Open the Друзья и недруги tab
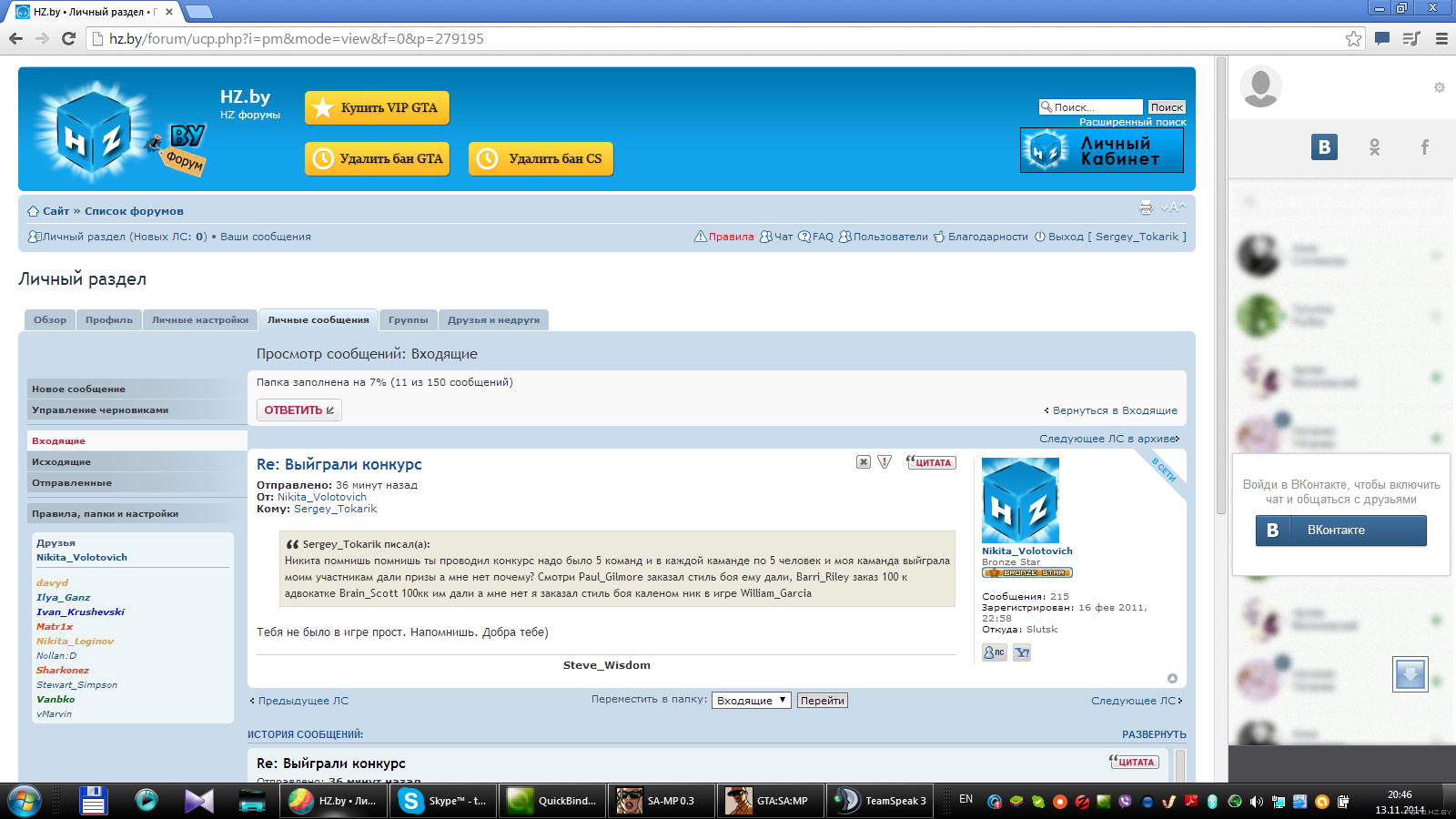 [493, 319]
